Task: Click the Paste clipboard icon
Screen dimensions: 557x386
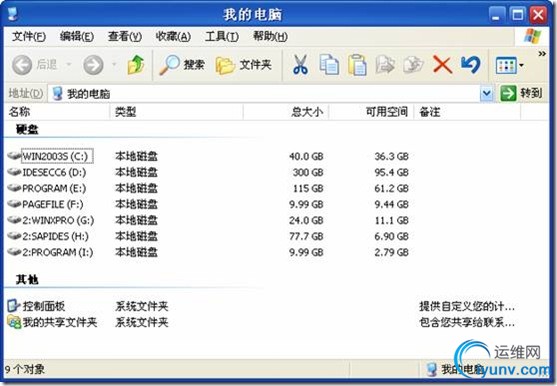Action: 357,65
